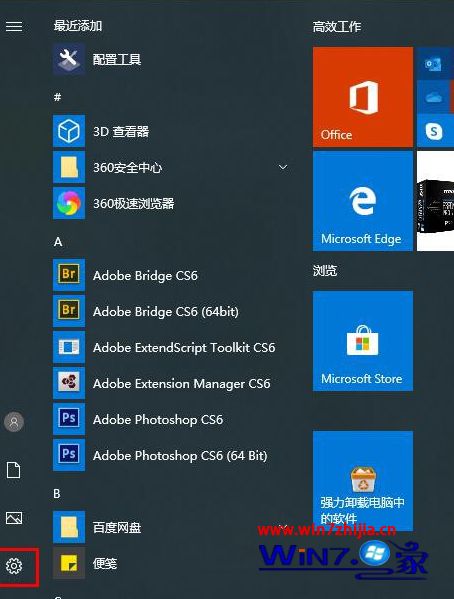Viewport: 454px width, 599px height.
Task: Open the Skype small tile
Action: (434, 131)
